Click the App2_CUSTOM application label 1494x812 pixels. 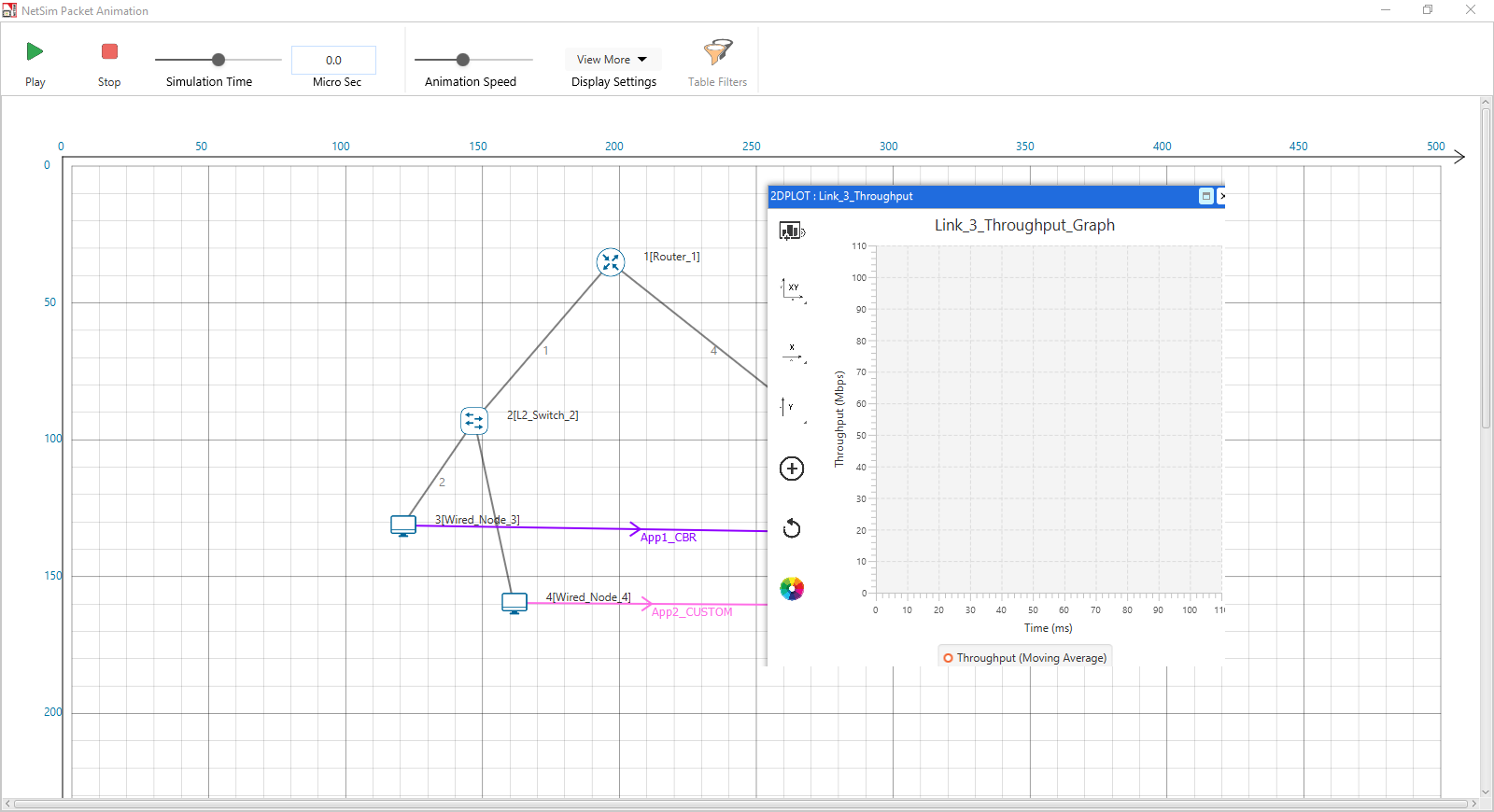click(692, 612)
